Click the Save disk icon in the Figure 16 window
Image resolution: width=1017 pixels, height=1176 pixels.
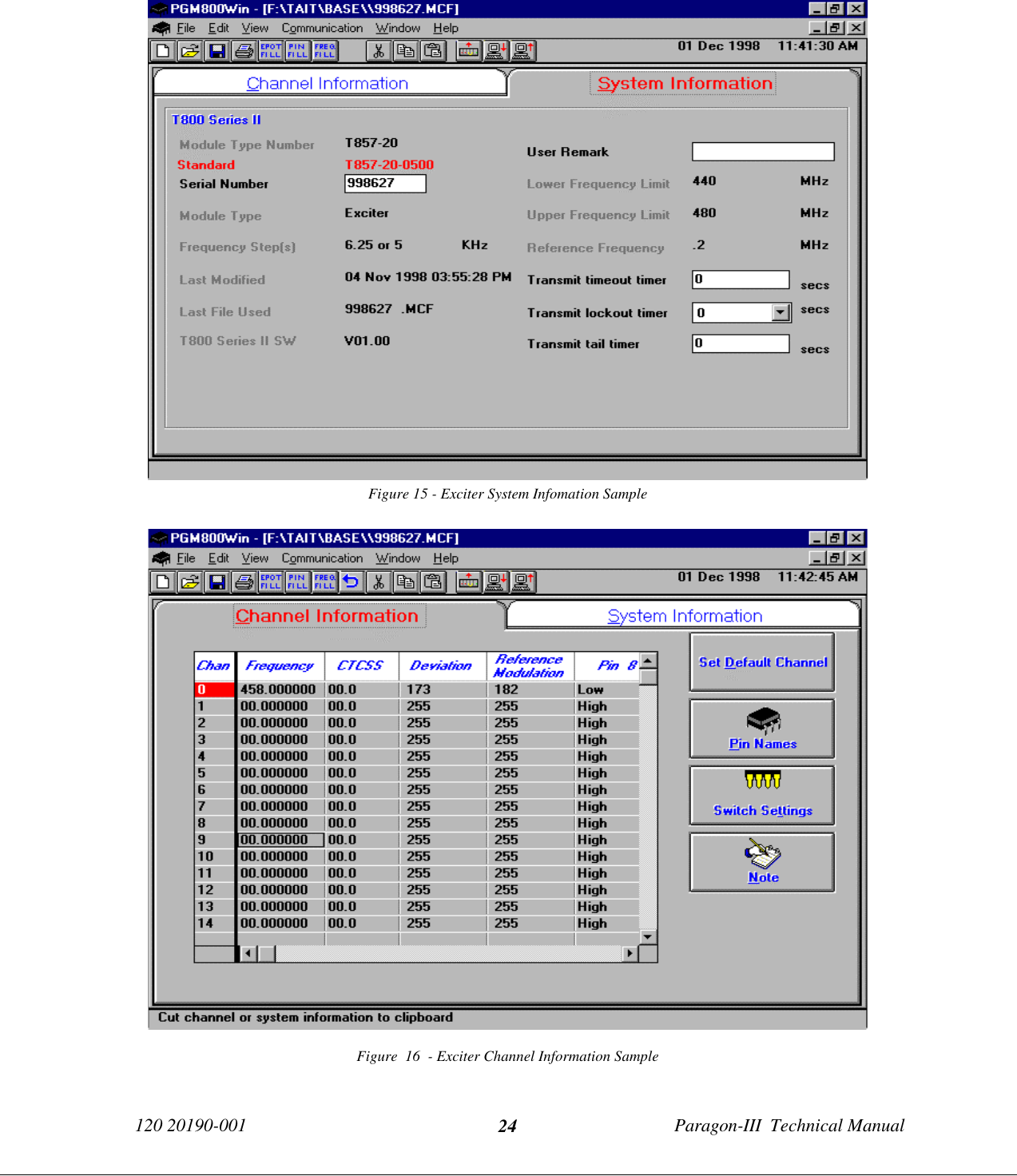click(x=217, y=582)
